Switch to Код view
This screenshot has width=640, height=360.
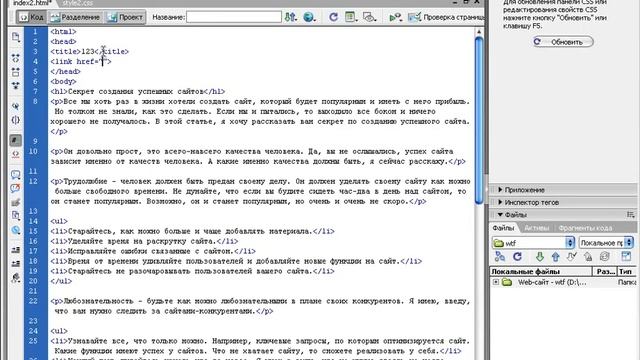pos(32,17)
